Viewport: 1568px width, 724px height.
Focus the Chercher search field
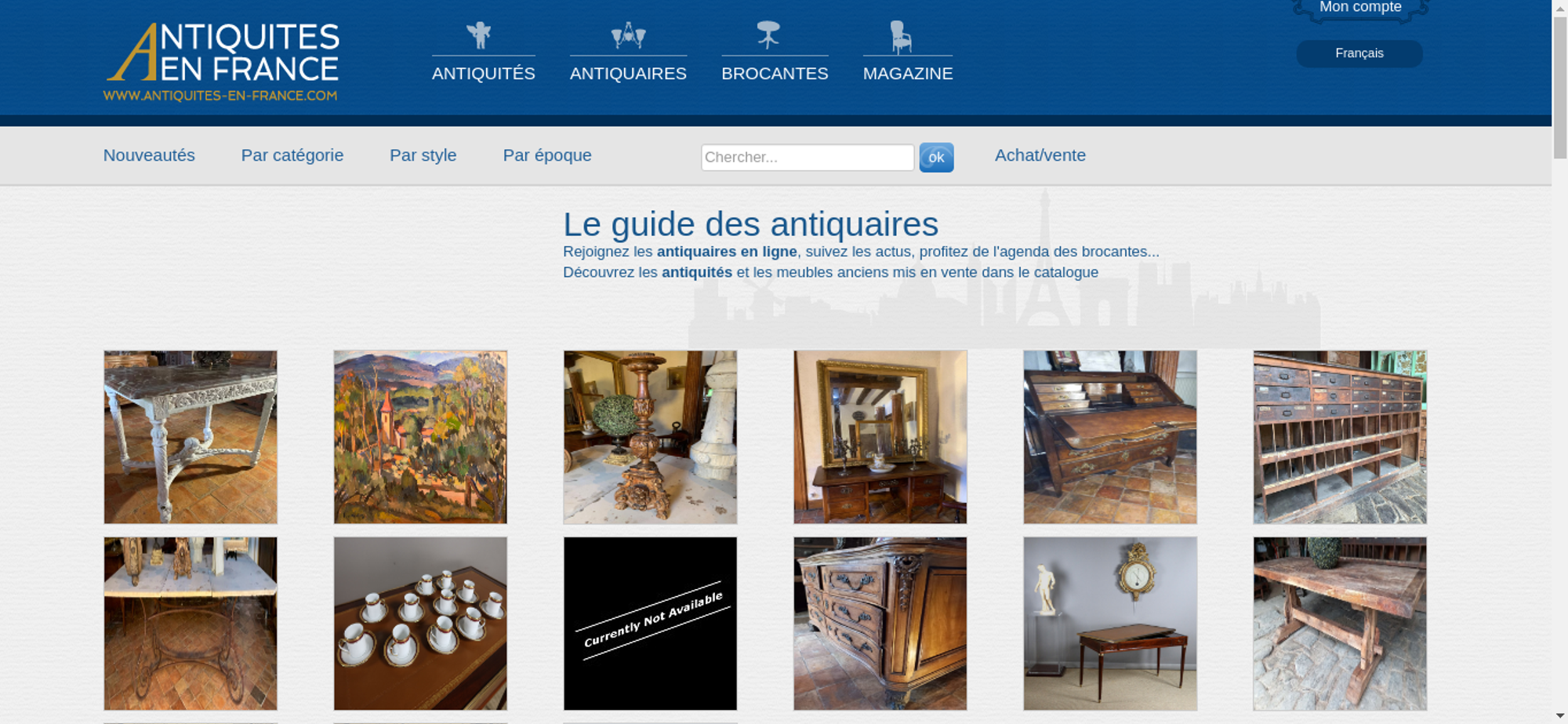[x=808, y=158]
